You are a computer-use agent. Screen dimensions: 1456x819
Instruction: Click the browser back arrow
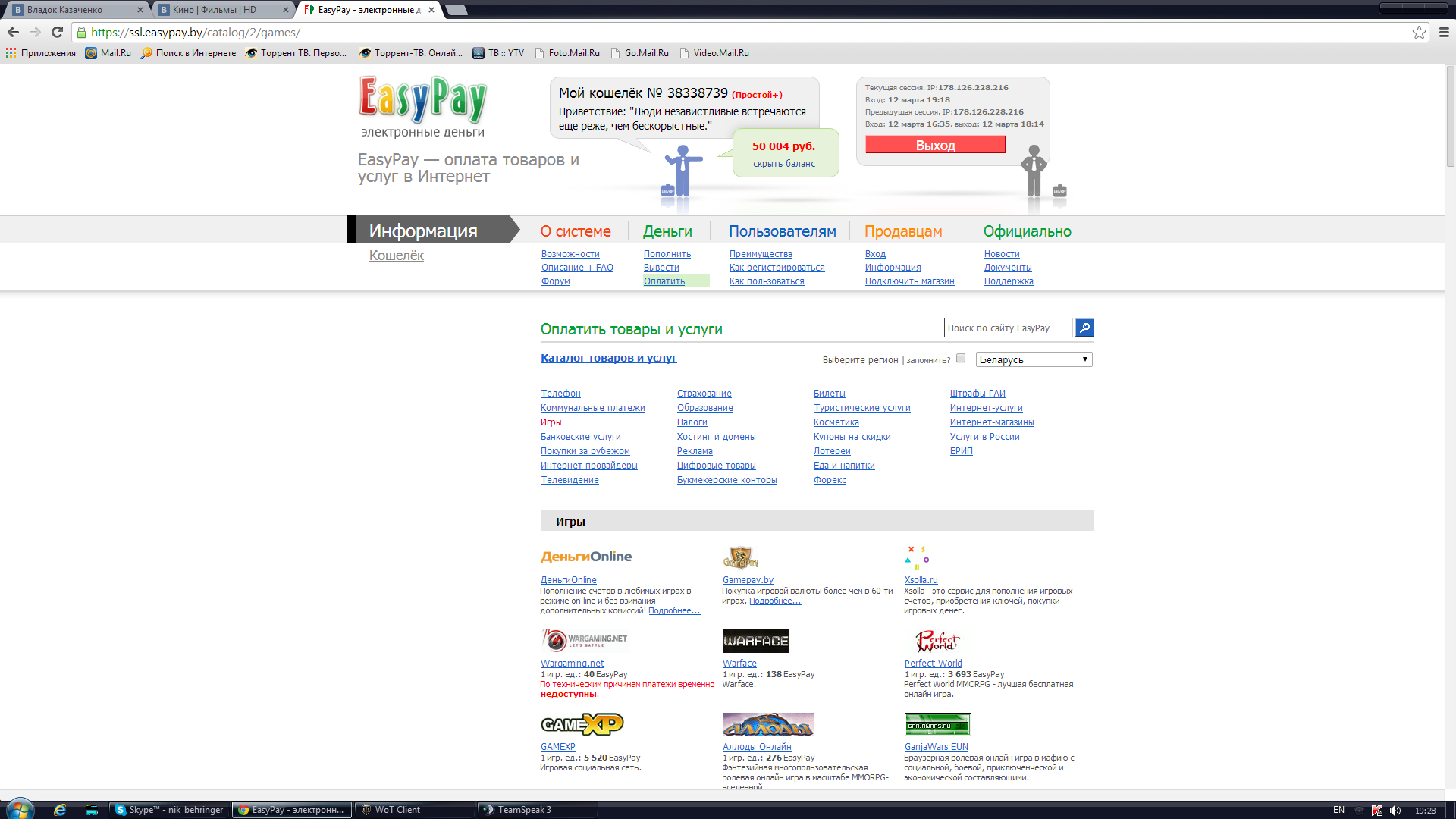pos(13,32)
